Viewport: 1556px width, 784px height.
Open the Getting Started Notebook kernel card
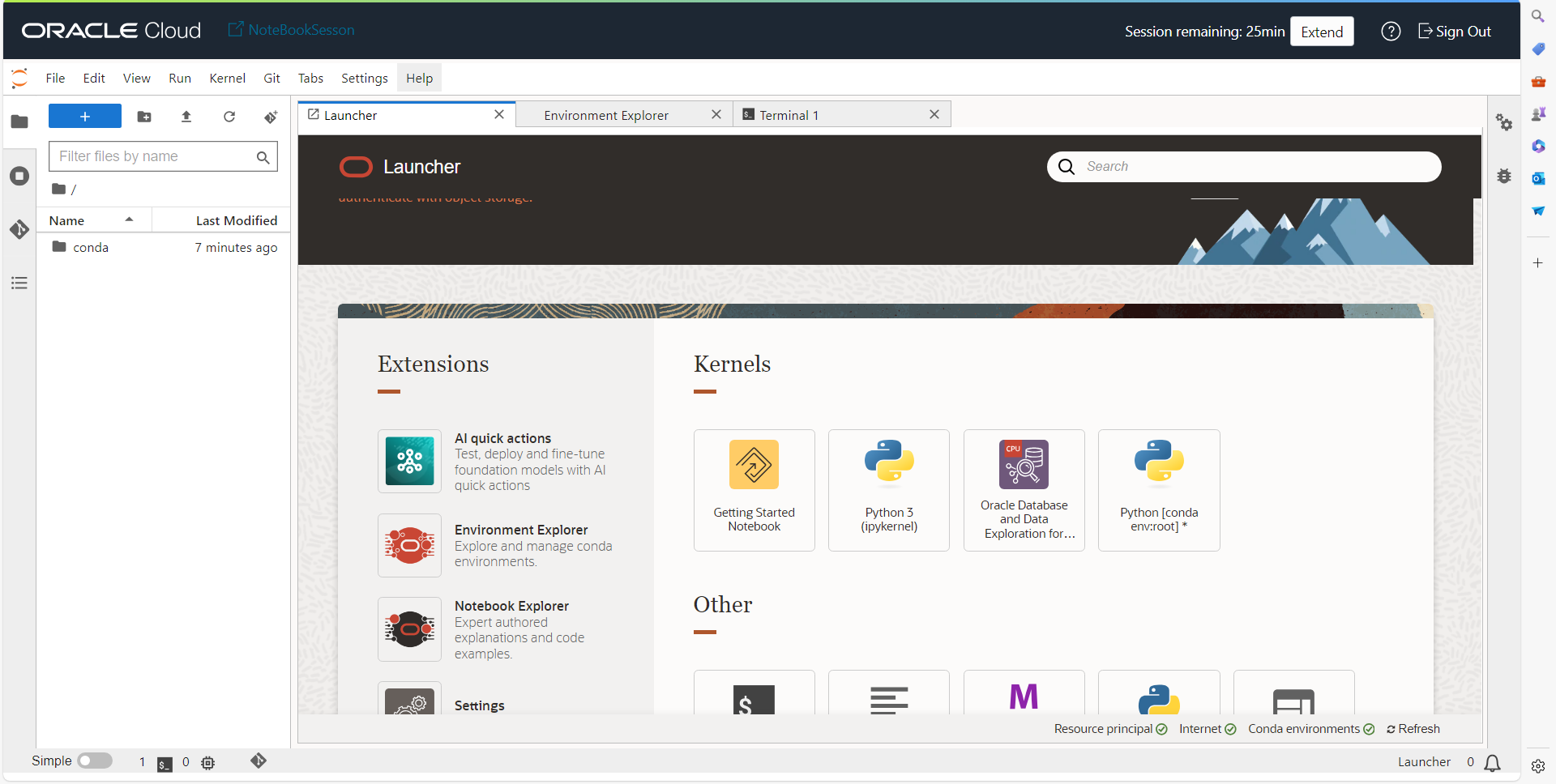pos(754,490)
